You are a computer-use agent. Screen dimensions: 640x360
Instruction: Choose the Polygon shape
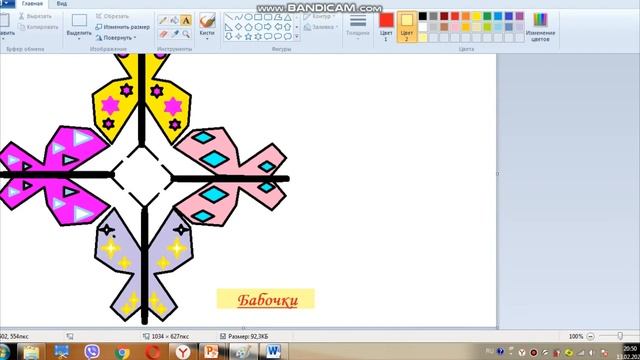click(278, 17)
